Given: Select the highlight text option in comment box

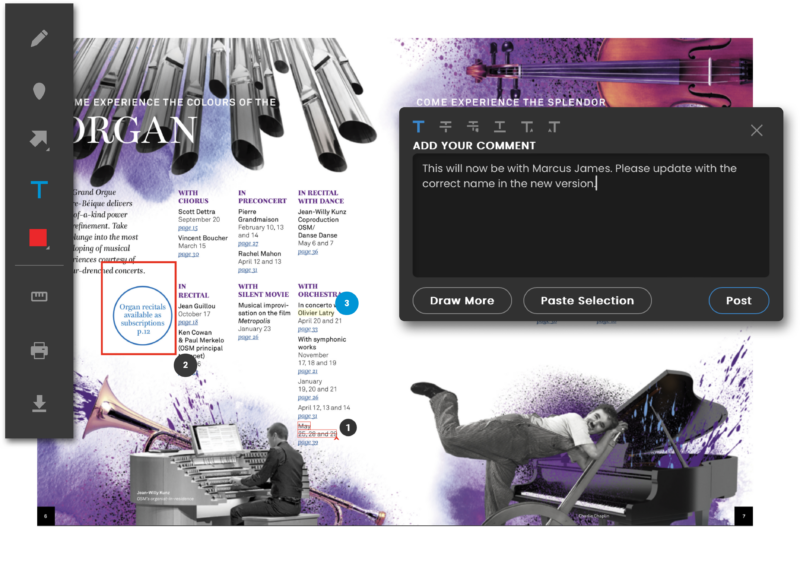Looking at the screenshot, I should pos(418,126).
